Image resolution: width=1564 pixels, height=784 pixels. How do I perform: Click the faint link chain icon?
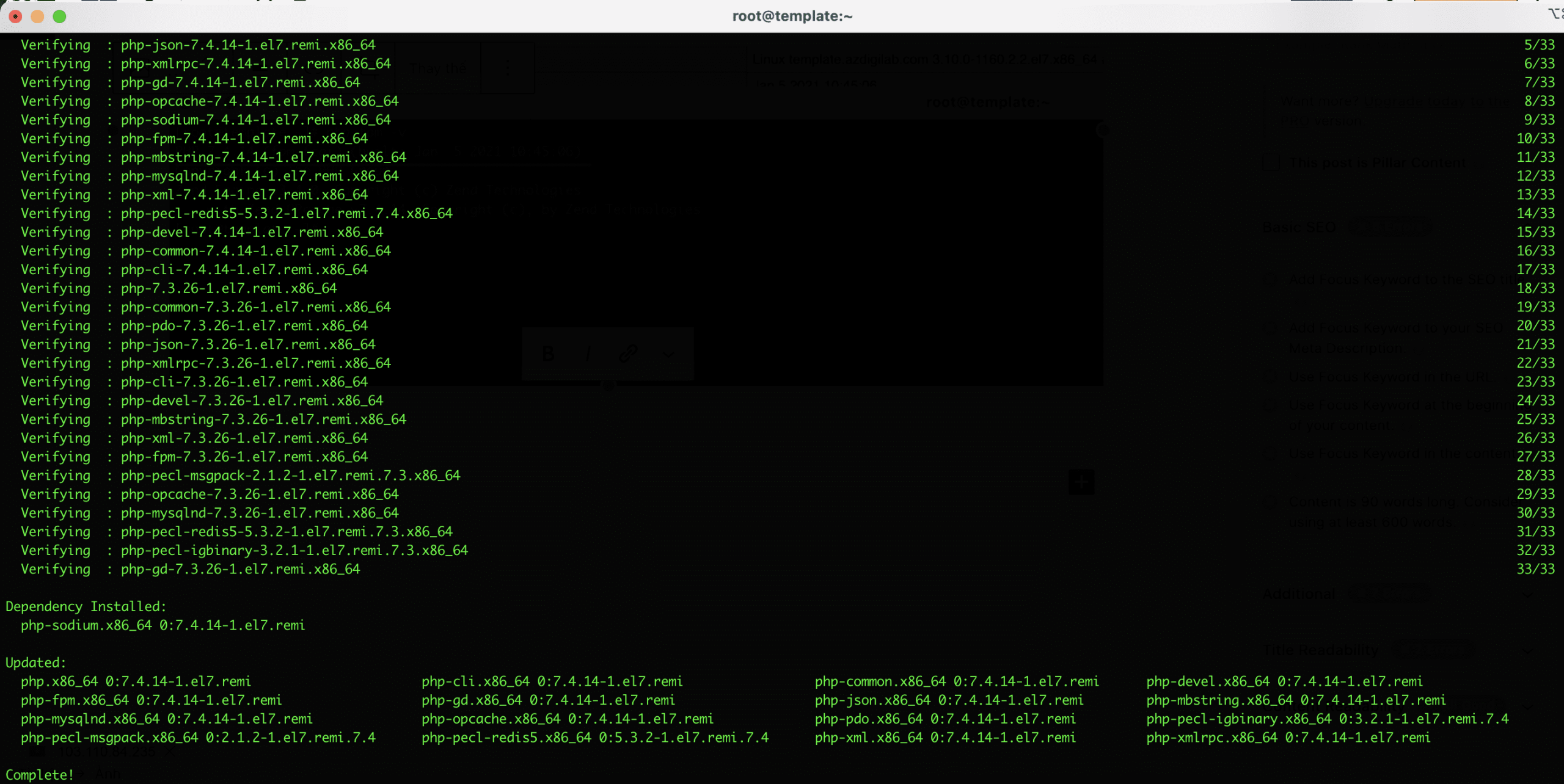click(628, 354)
